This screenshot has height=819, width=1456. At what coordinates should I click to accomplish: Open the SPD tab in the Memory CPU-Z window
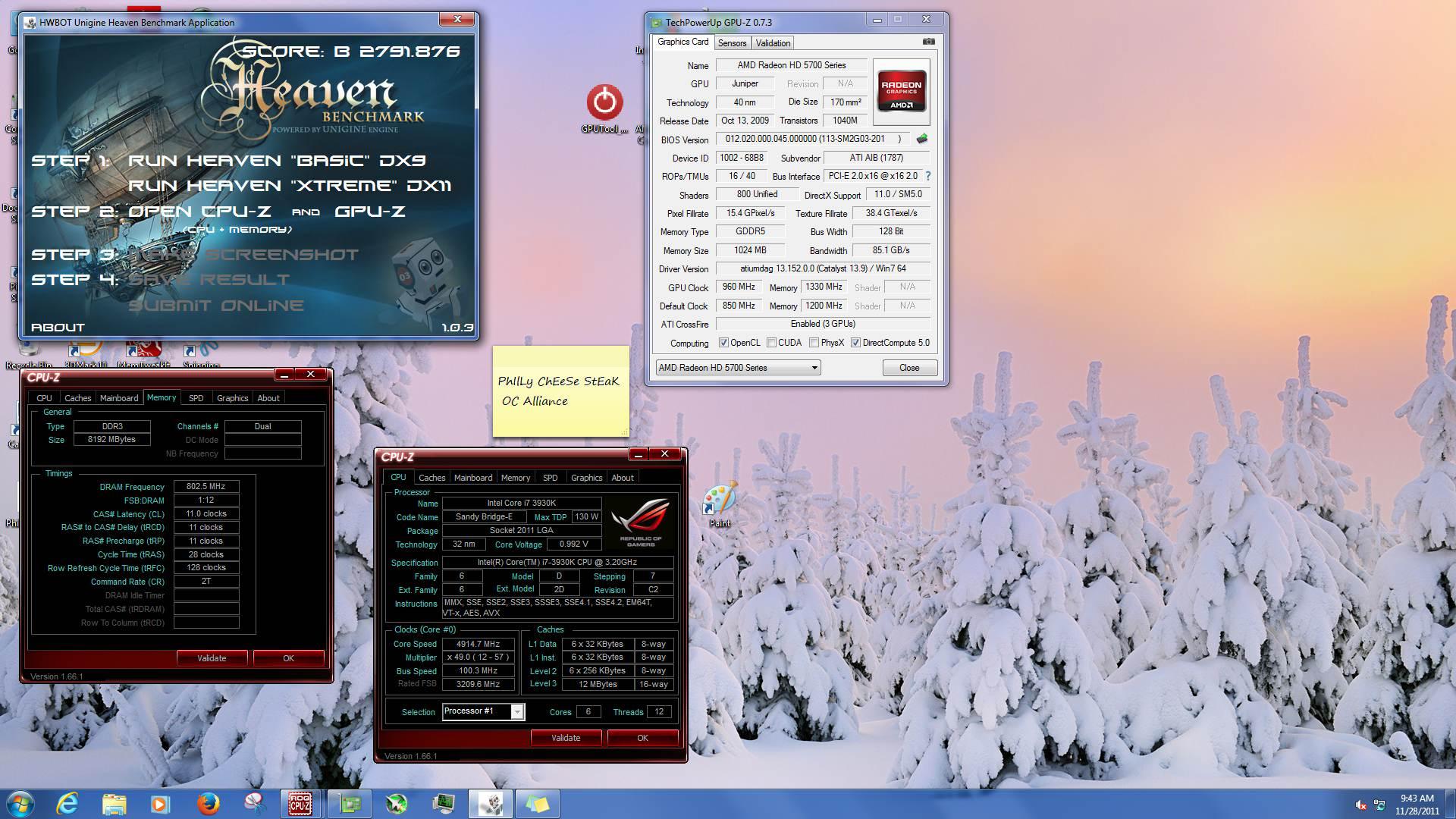coord(196,398)
